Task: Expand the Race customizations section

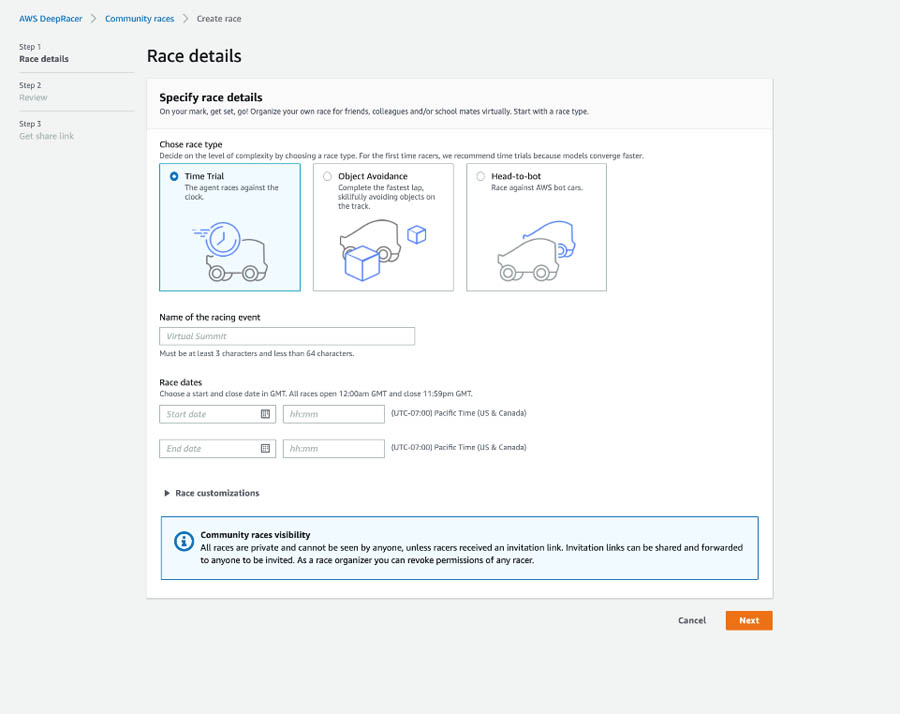Action: tap(211, 493)
